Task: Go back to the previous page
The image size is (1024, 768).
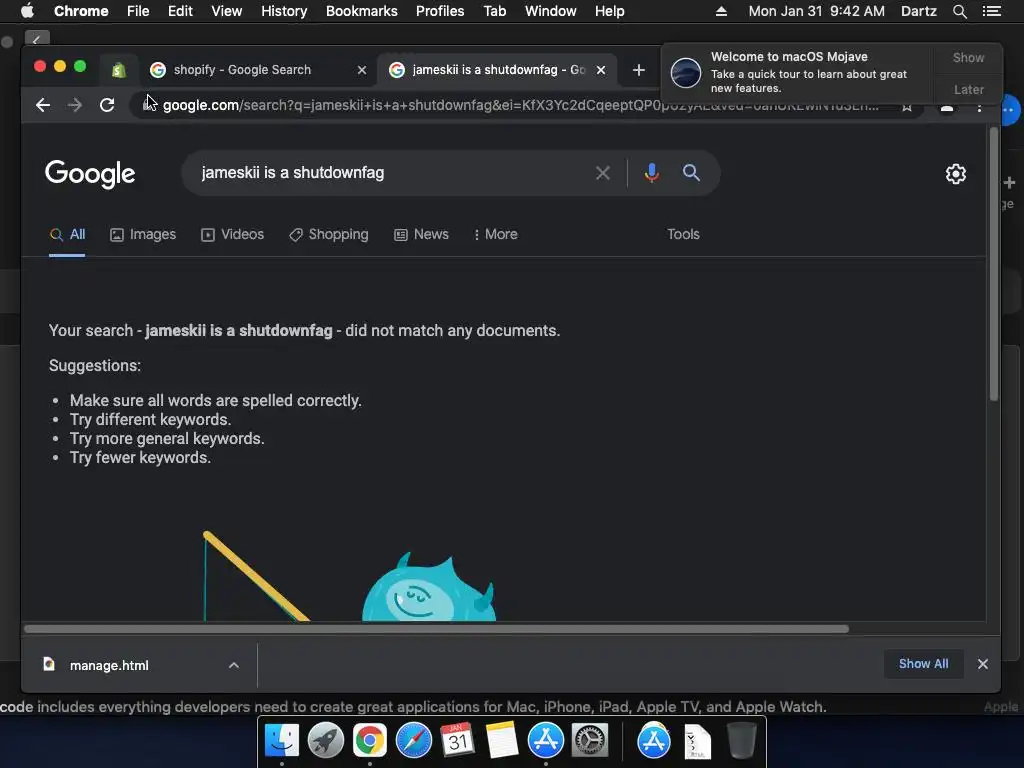Action: click(43, 105)
